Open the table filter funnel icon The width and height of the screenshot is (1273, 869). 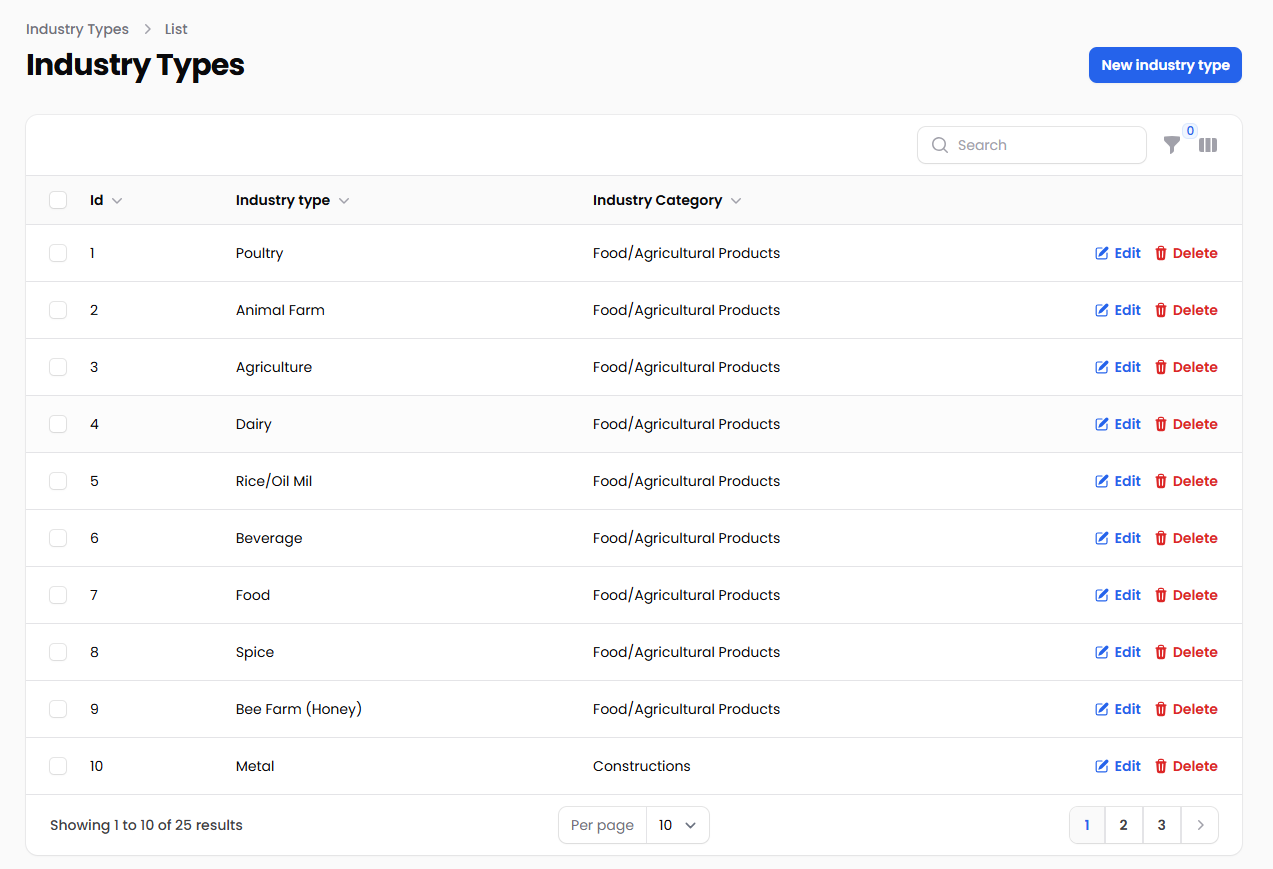1172,145
